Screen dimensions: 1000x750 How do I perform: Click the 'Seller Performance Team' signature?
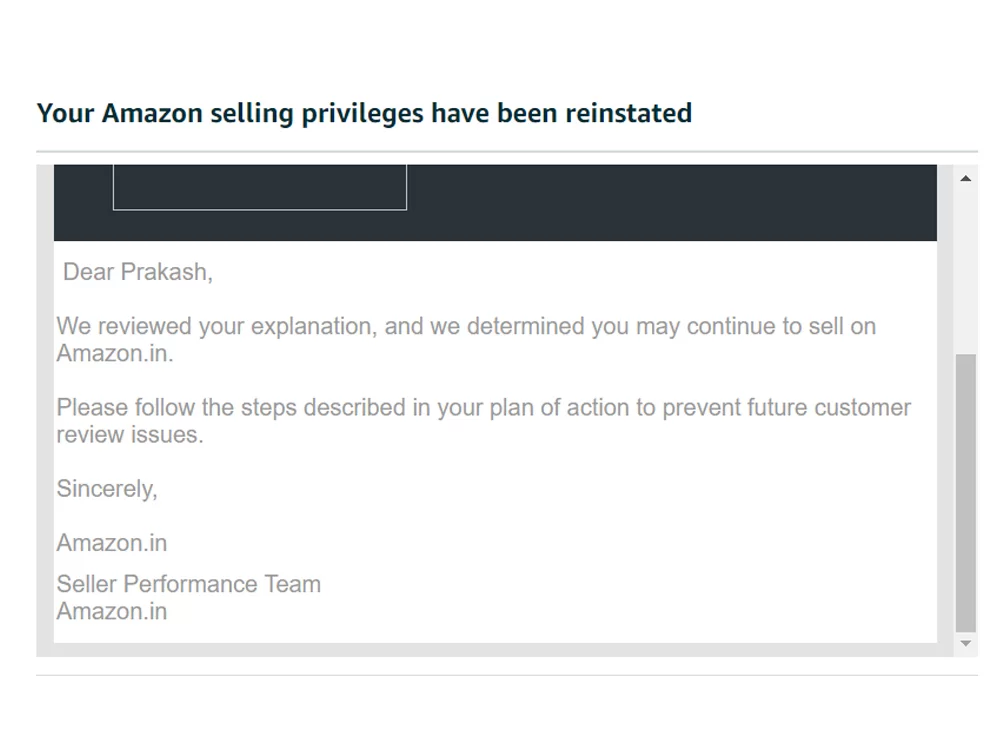click(x=189, y=584)
